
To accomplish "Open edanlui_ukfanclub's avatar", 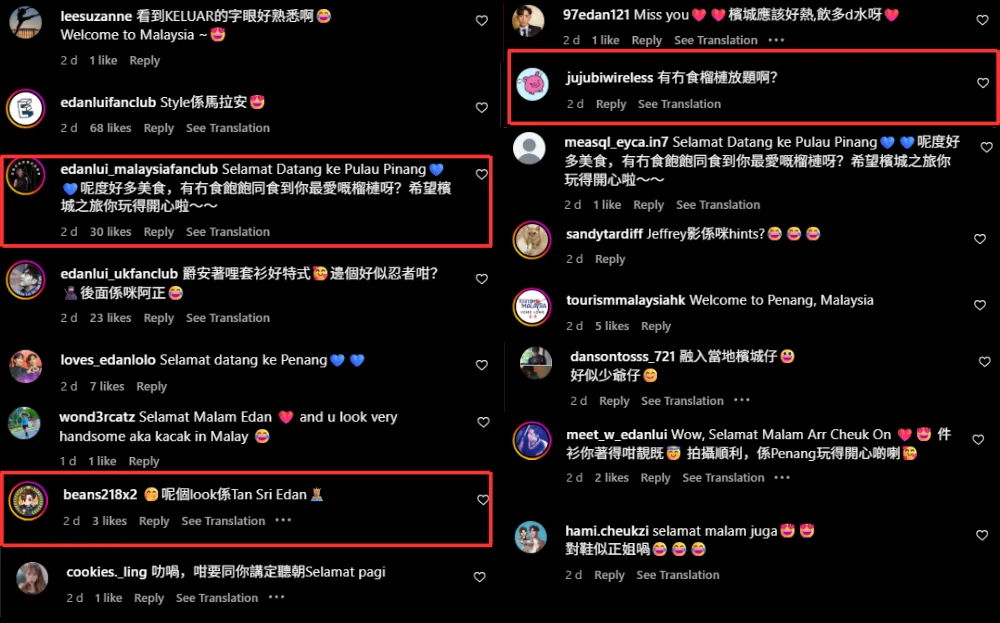I will (26, 280).
